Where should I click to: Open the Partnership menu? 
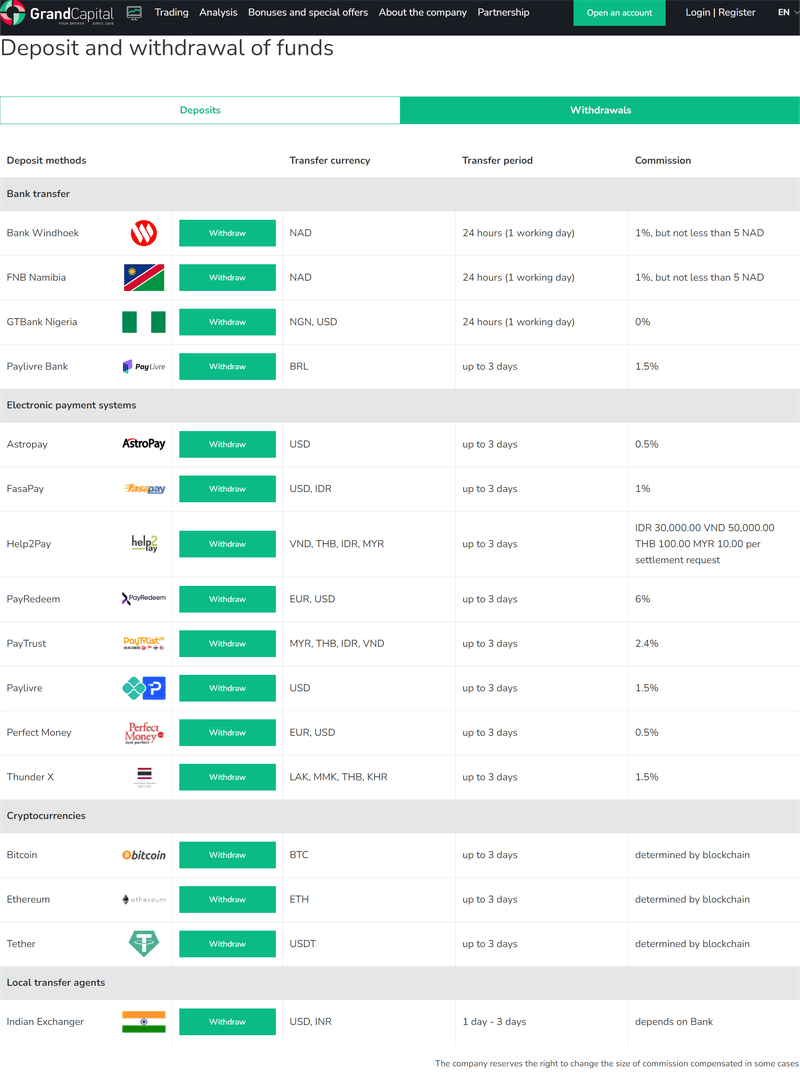coord(503,12)
